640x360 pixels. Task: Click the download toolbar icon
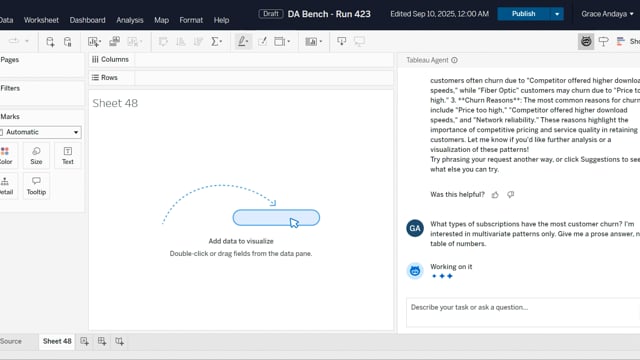pos(342,41)
